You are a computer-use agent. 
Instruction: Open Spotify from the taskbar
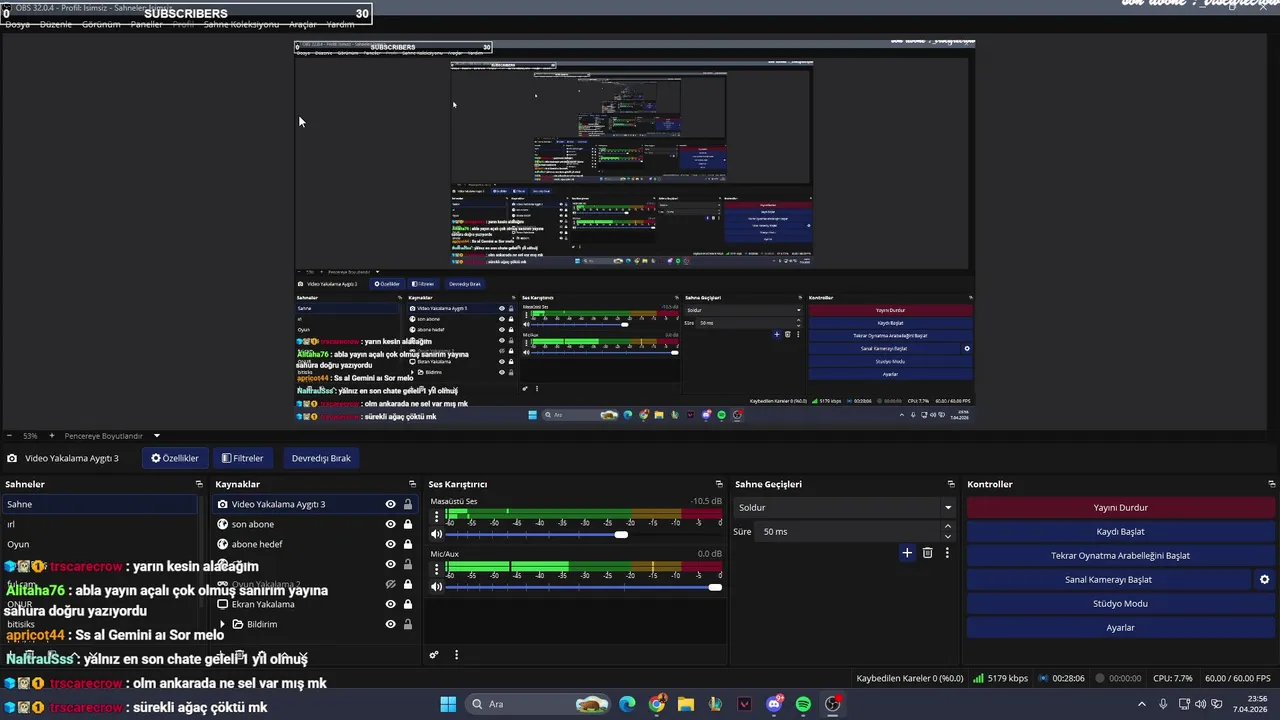coord(803,704)
